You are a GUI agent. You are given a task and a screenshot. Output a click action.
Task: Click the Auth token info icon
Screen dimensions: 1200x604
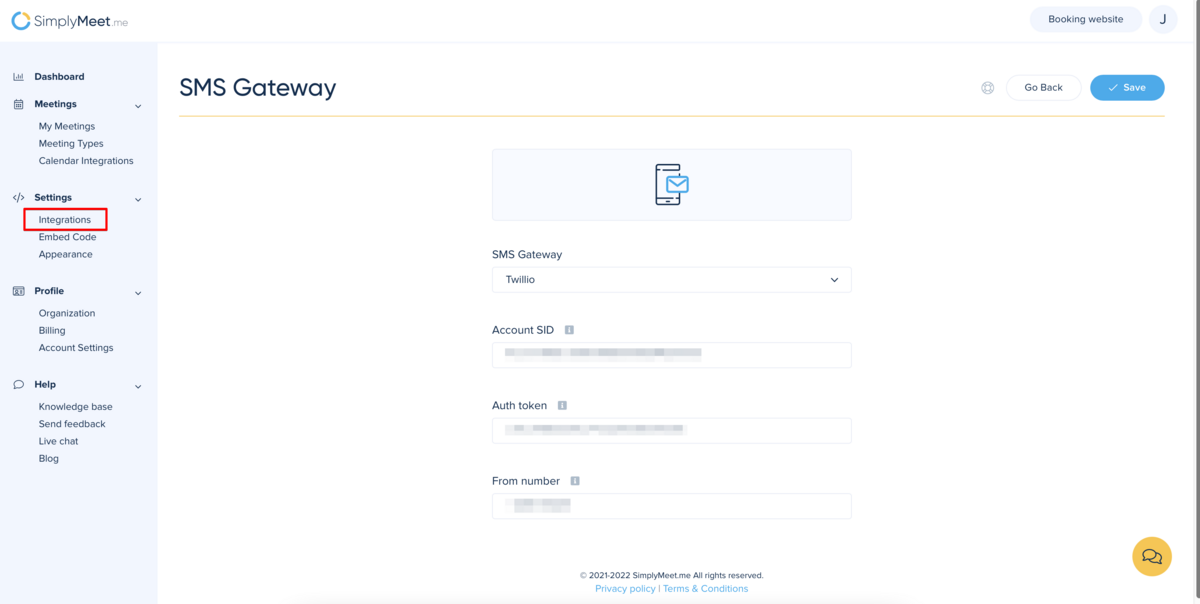coord(562,406)
